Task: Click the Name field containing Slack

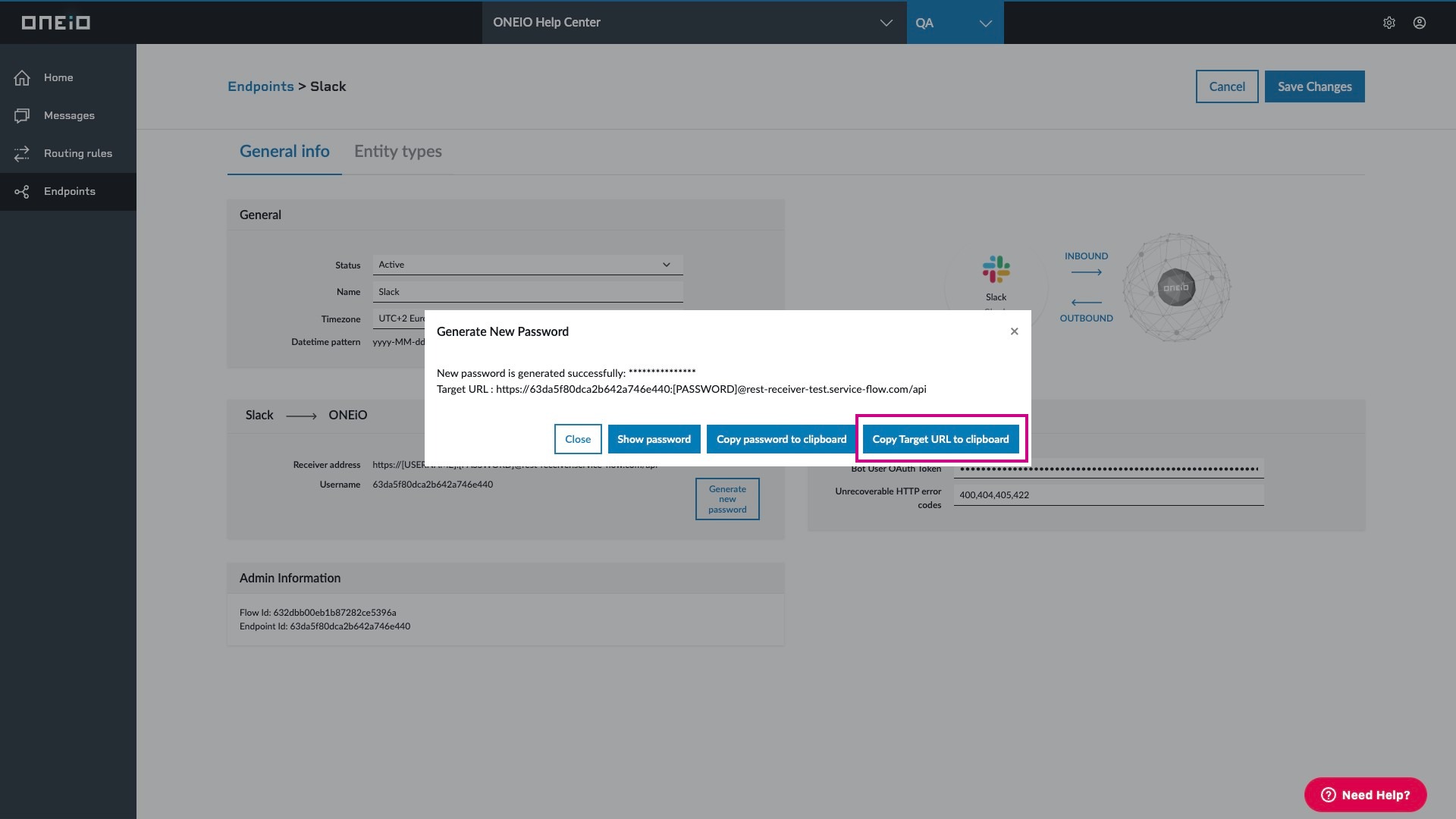Action: point(527,292)
